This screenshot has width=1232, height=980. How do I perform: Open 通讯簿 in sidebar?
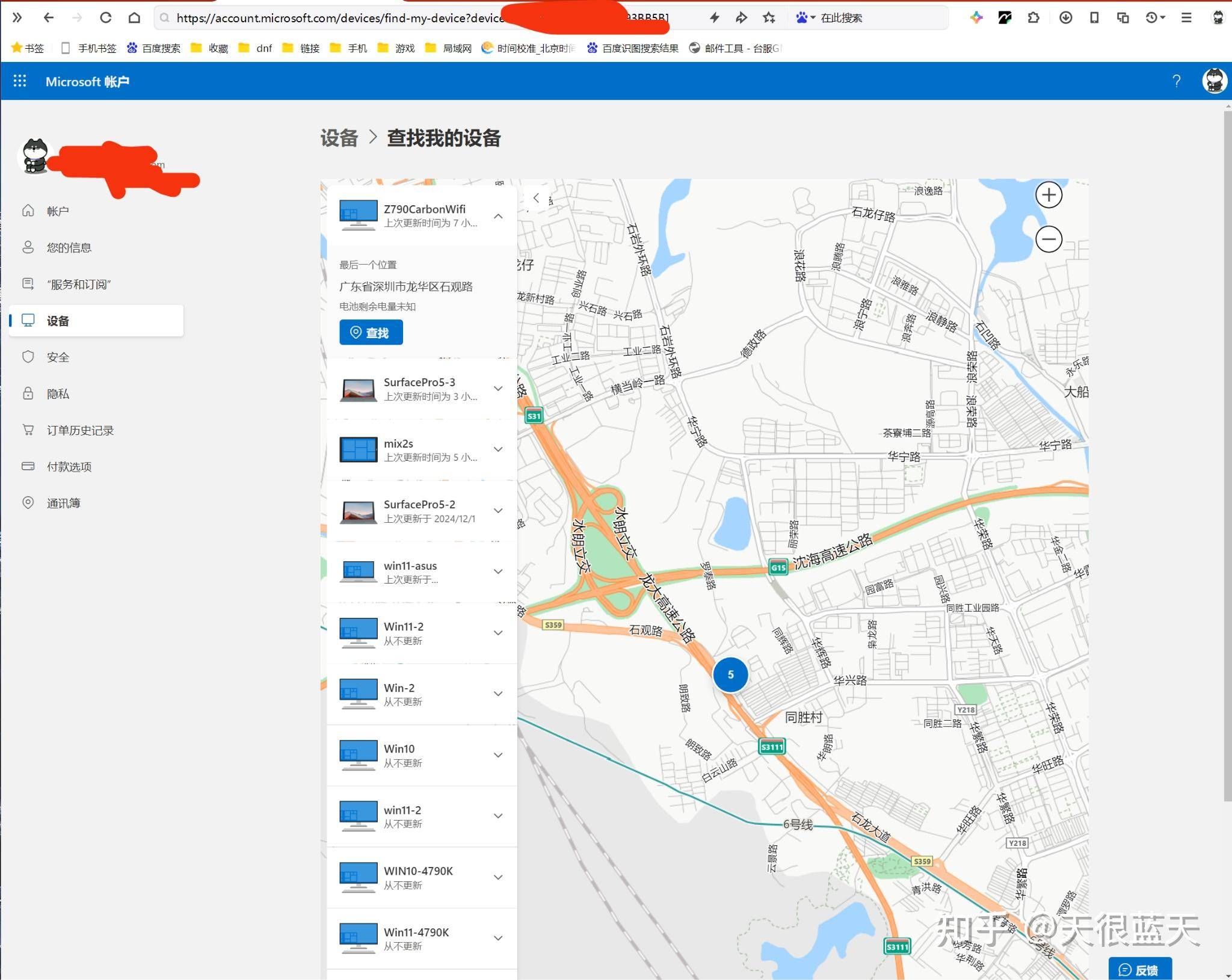(x=96, y=503)
